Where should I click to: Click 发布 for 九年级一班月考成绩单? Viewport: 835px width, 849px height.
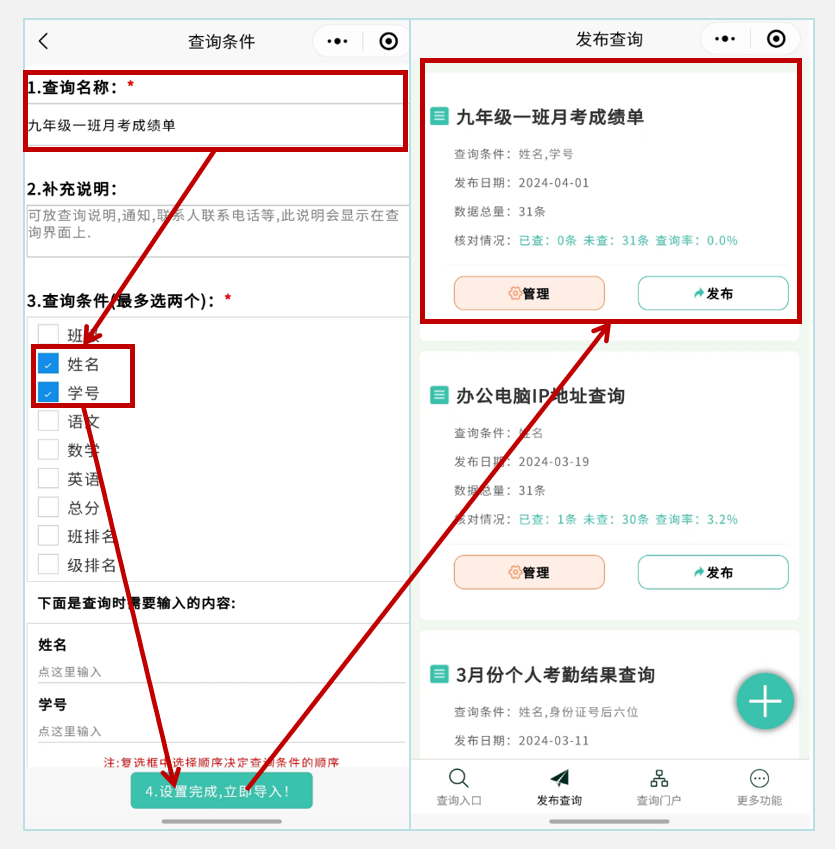point(713,293)
